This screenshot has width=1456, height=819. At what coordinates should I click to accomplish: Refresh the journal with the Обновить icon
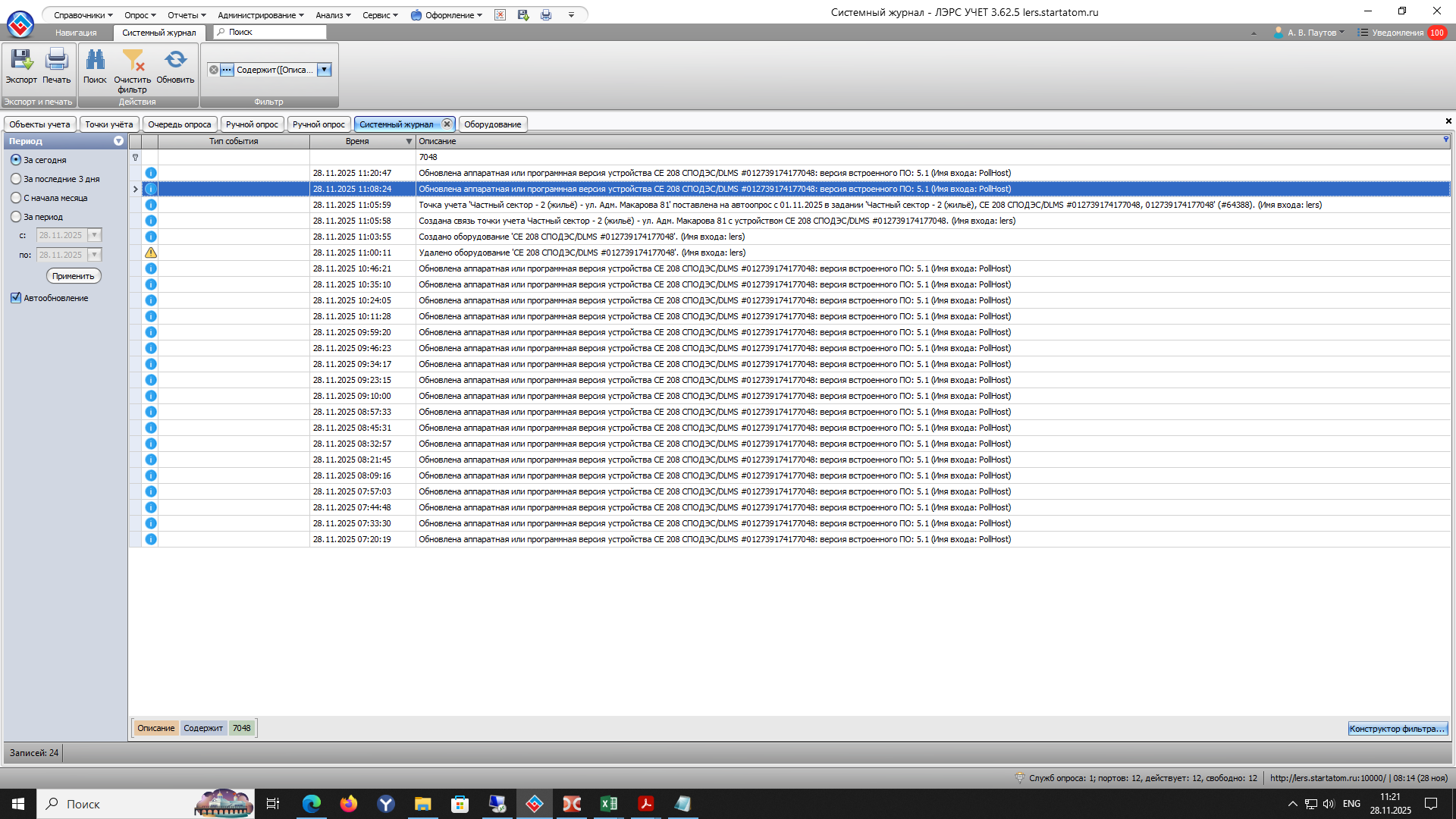click(x=175, y=61)
